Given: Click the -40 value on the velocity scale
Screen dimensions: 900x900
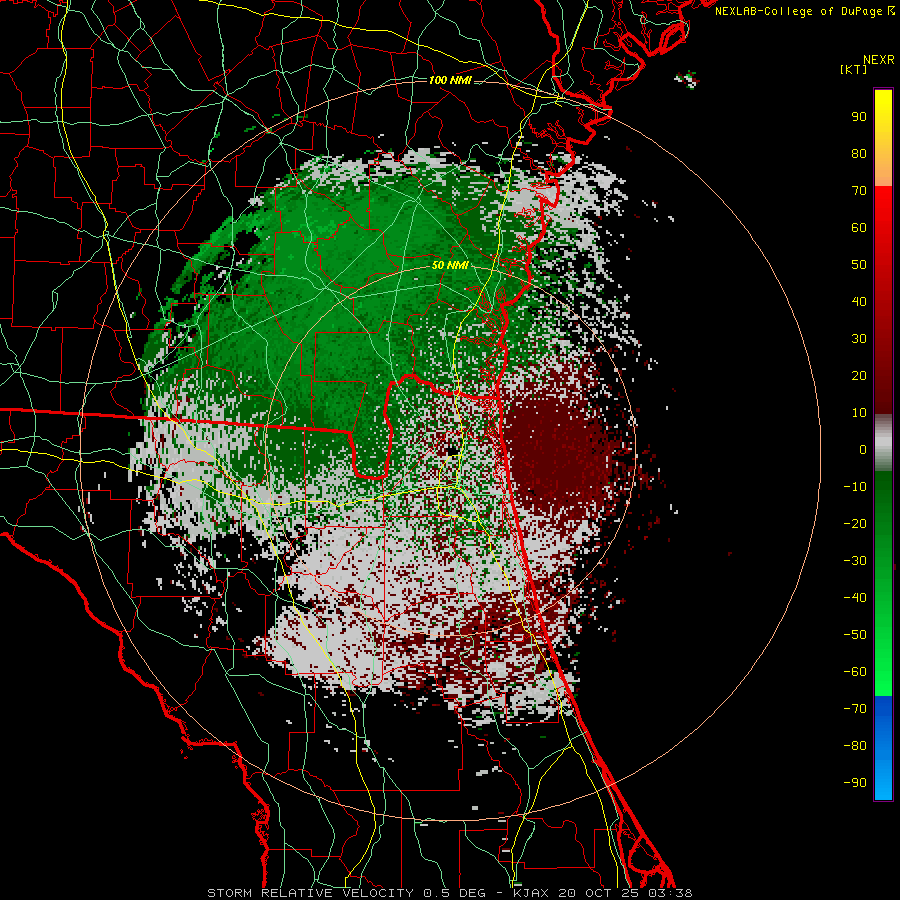Looking at the screenshot, I should [855, 598].
